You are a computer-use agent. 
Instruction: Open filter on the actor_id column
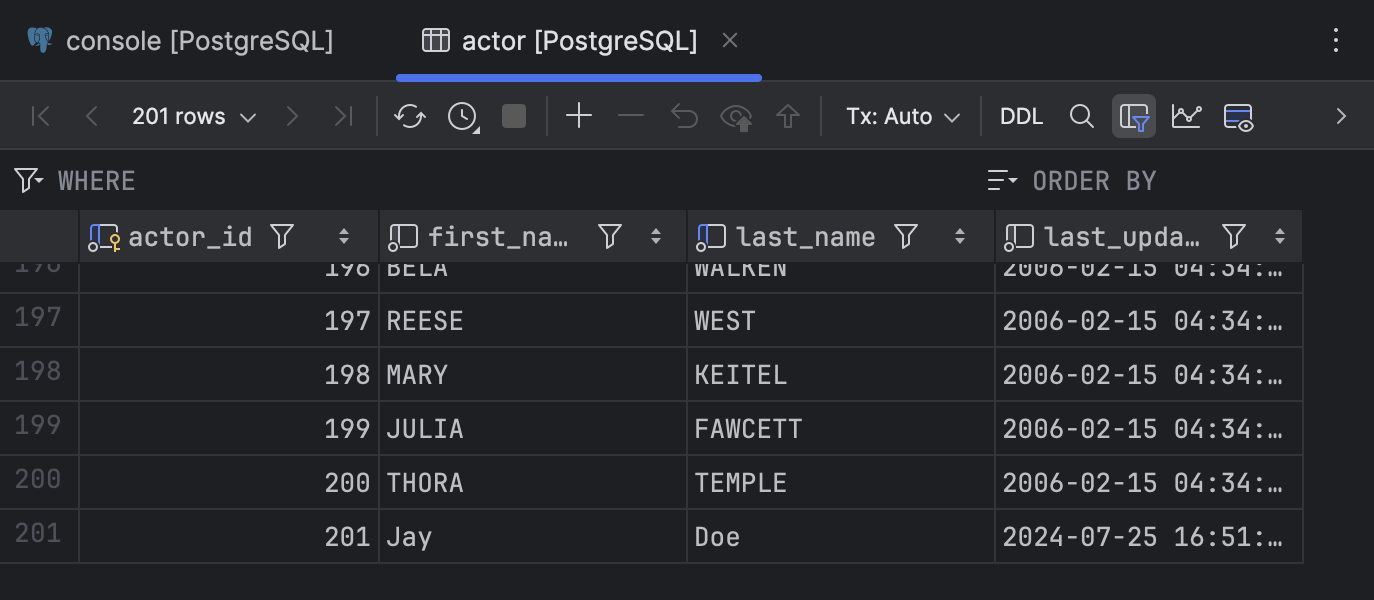pos(281,236)
